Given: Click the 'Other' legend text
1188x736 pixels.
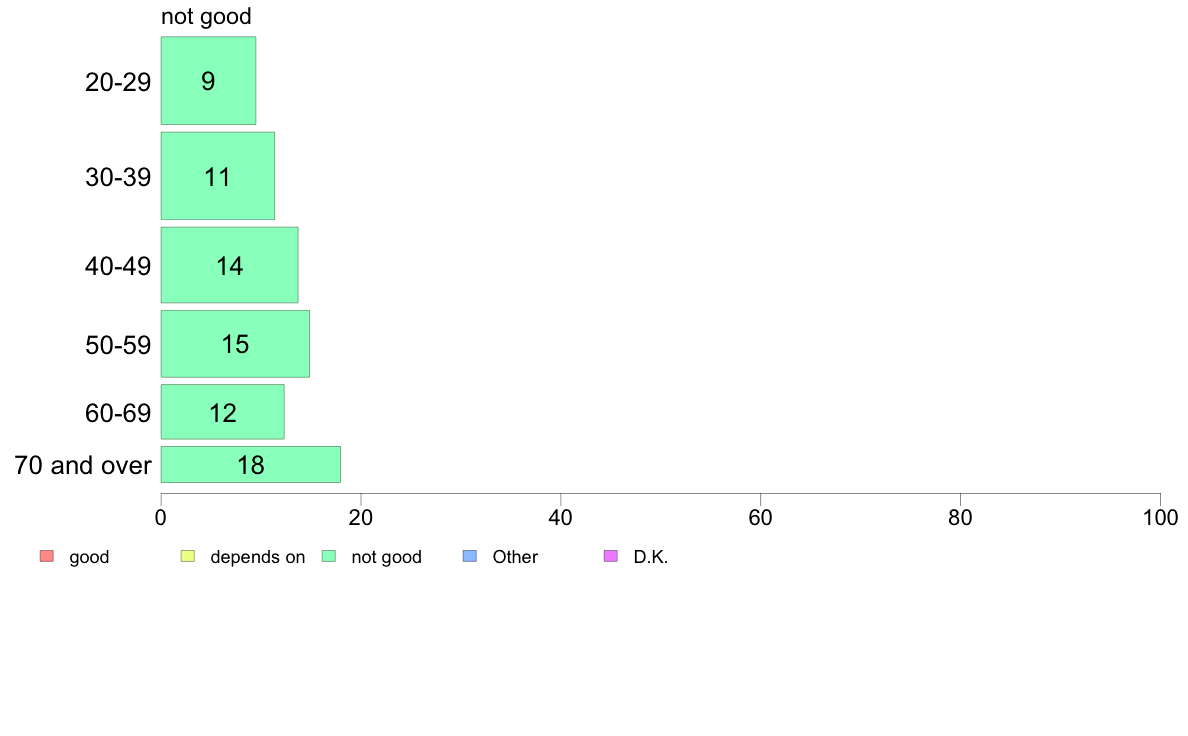Looking at the screenshot, I should pyautogui.click(x=515, y=557).
